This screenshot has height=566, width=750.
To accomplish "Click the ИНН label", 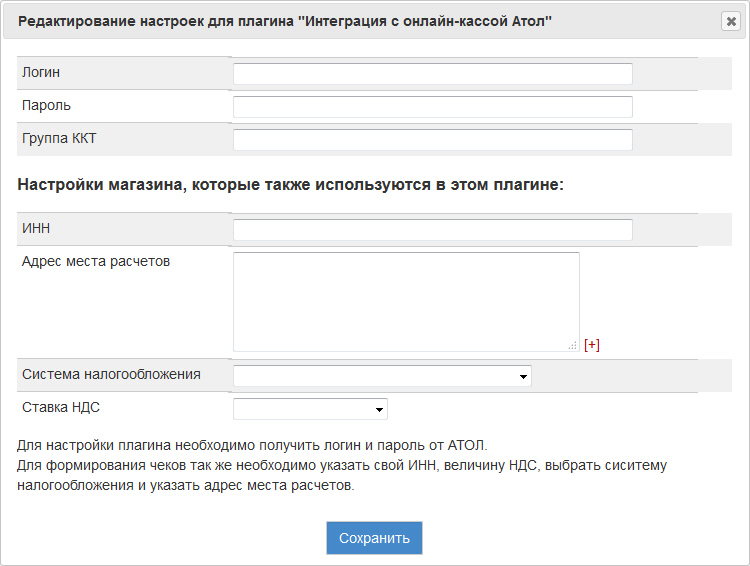I will tap(36, 228).
